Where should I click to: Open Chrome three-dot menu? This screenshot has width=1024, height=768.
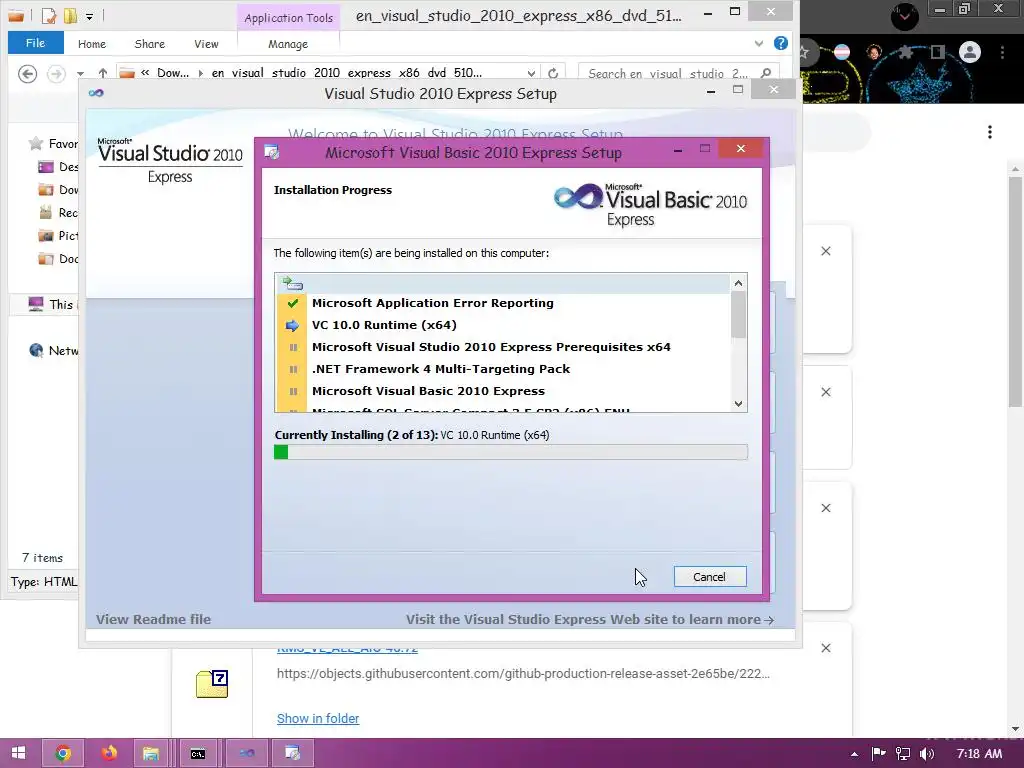click(1002, 52)
